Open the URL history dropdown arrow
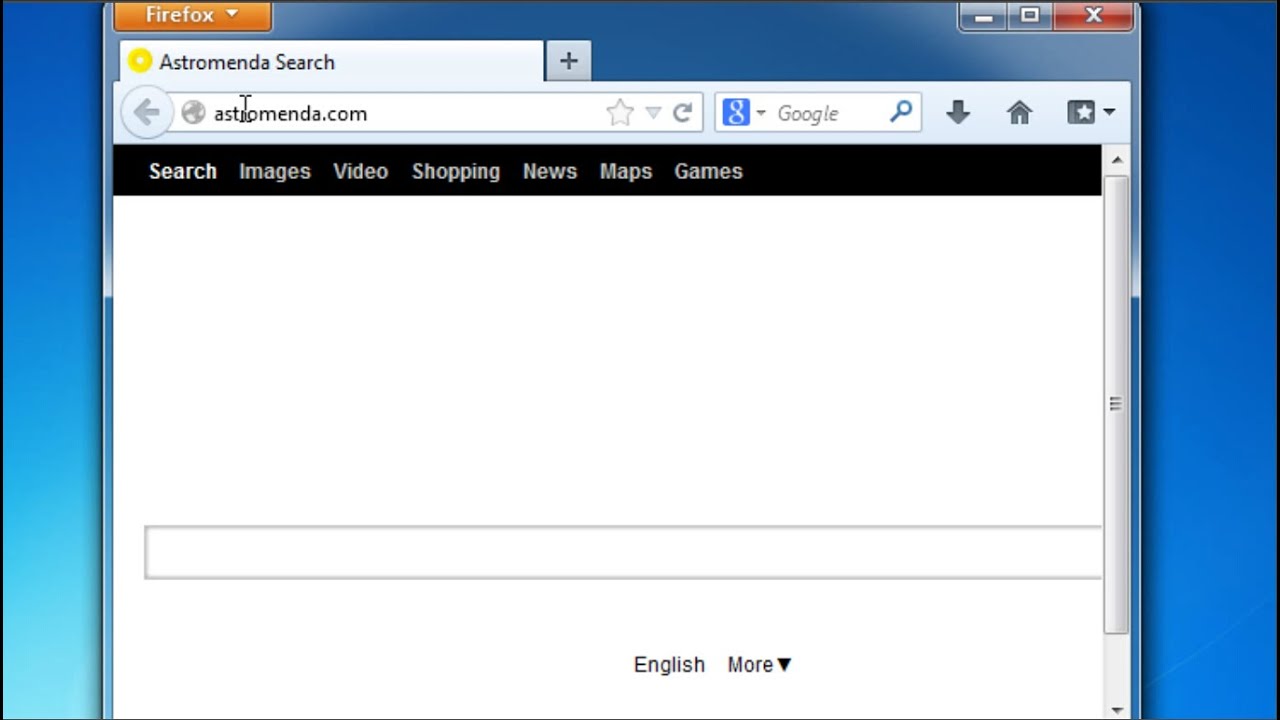 (x=653, y=113)
